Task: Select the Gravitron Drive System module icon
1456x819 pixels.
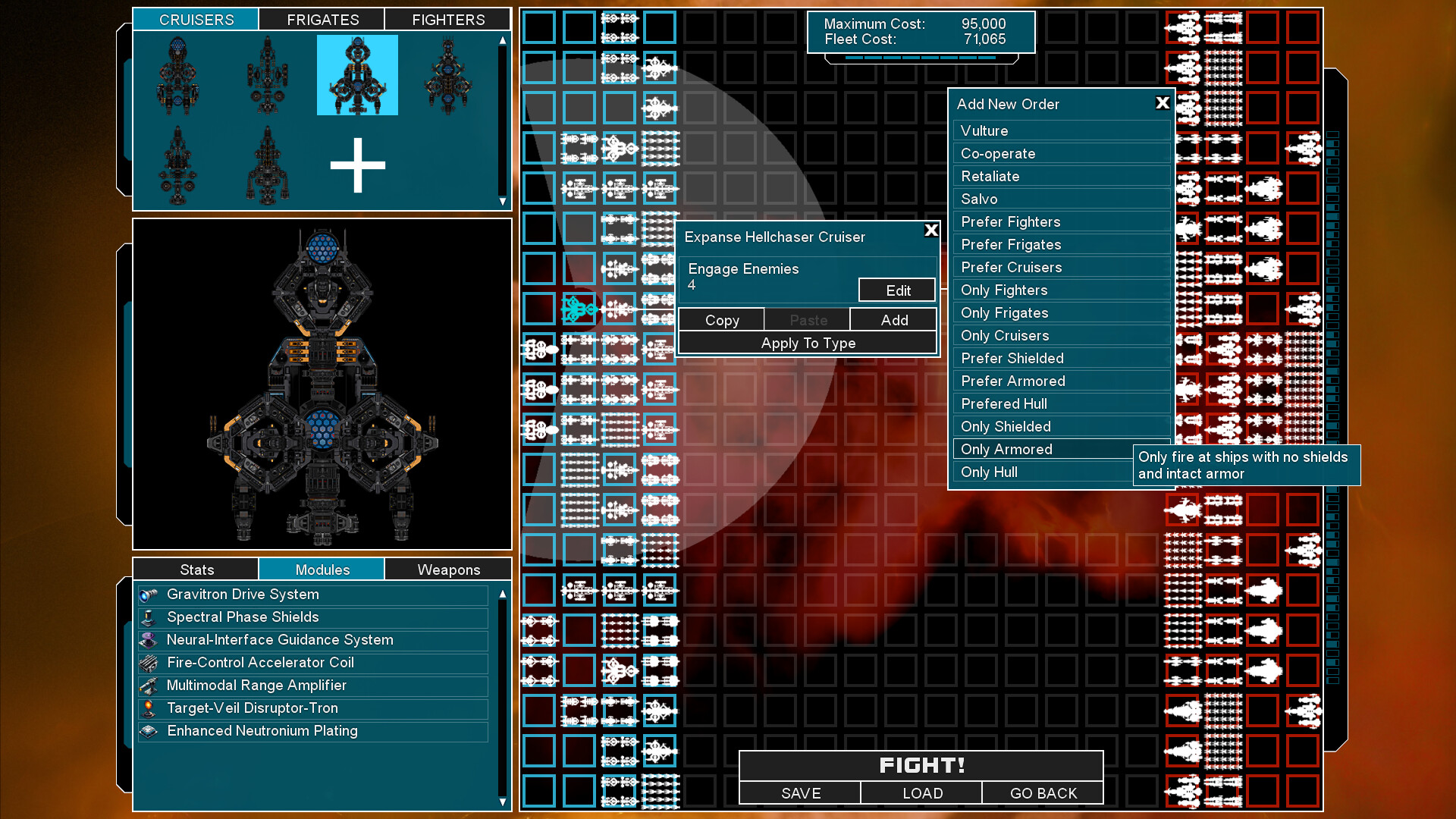Action: click(149, 595)
